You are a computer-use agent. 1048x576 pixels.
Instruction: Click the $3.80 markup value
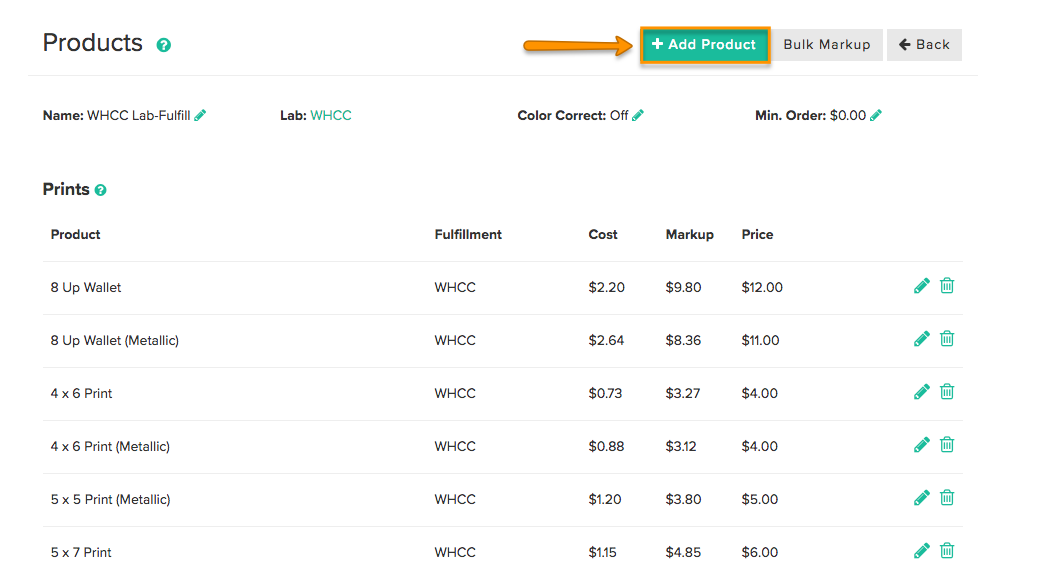[683, 499]
